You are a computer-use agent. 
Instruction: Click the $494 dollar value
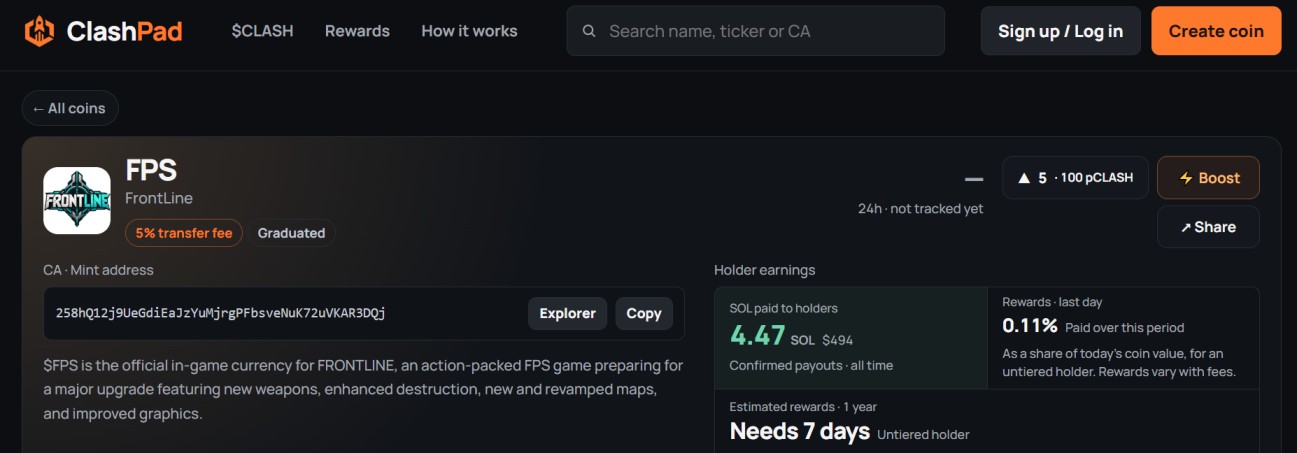(x=837, y=340)
